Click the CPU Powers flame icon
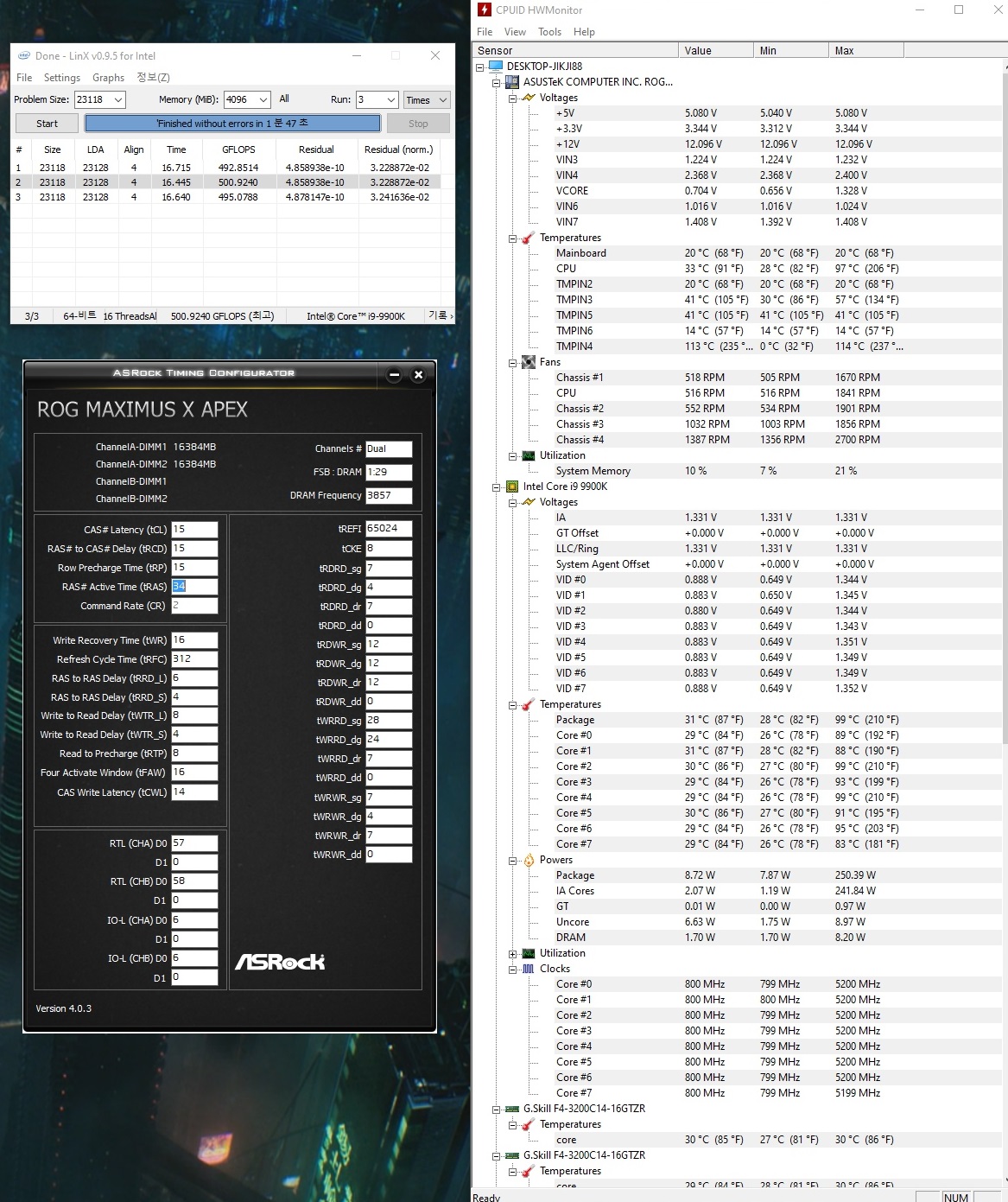Viewport: 1008px width, 1202px height. (x=528, y=860)
